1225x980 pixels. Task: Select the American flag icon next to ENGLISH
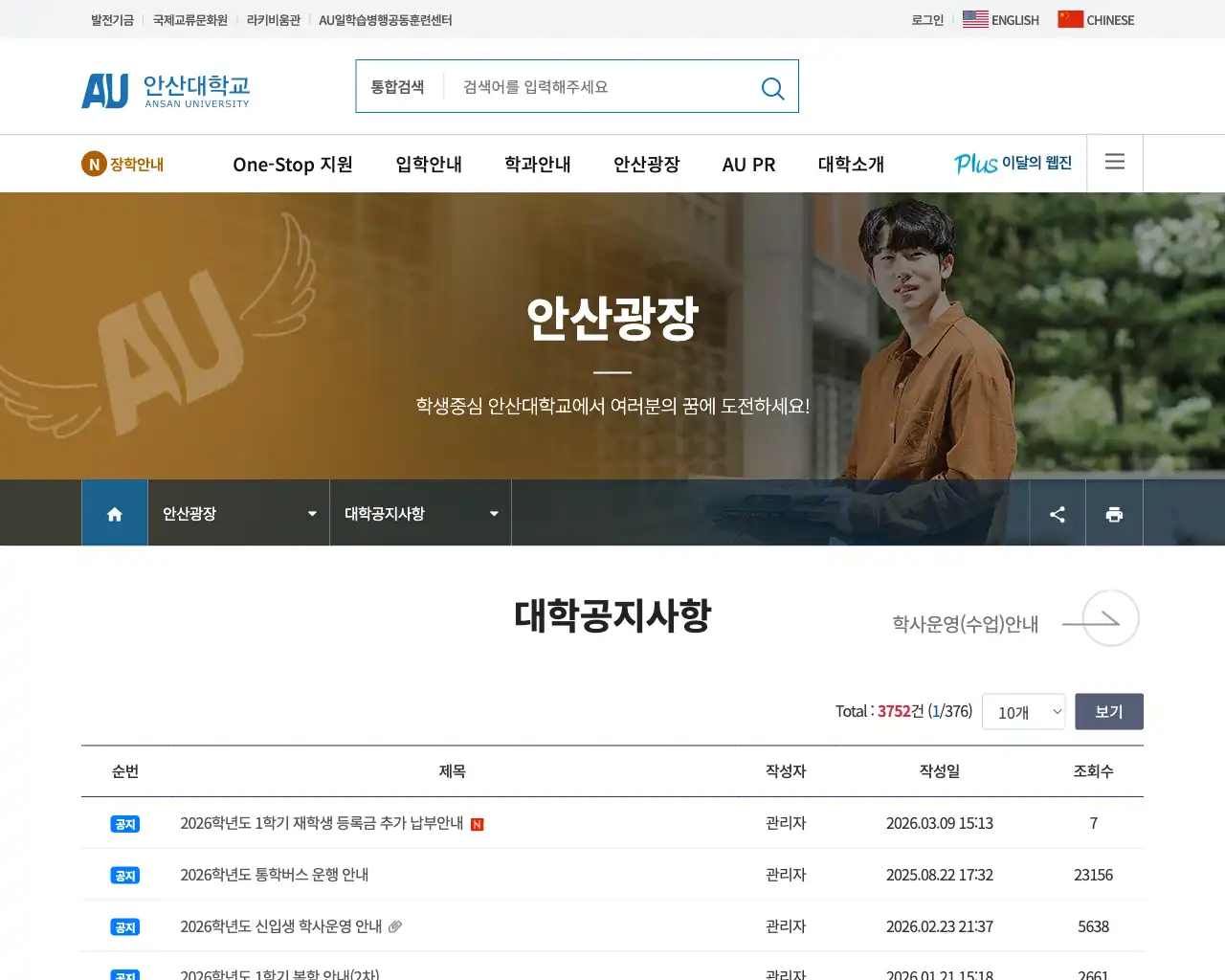[x=975, y=18]
